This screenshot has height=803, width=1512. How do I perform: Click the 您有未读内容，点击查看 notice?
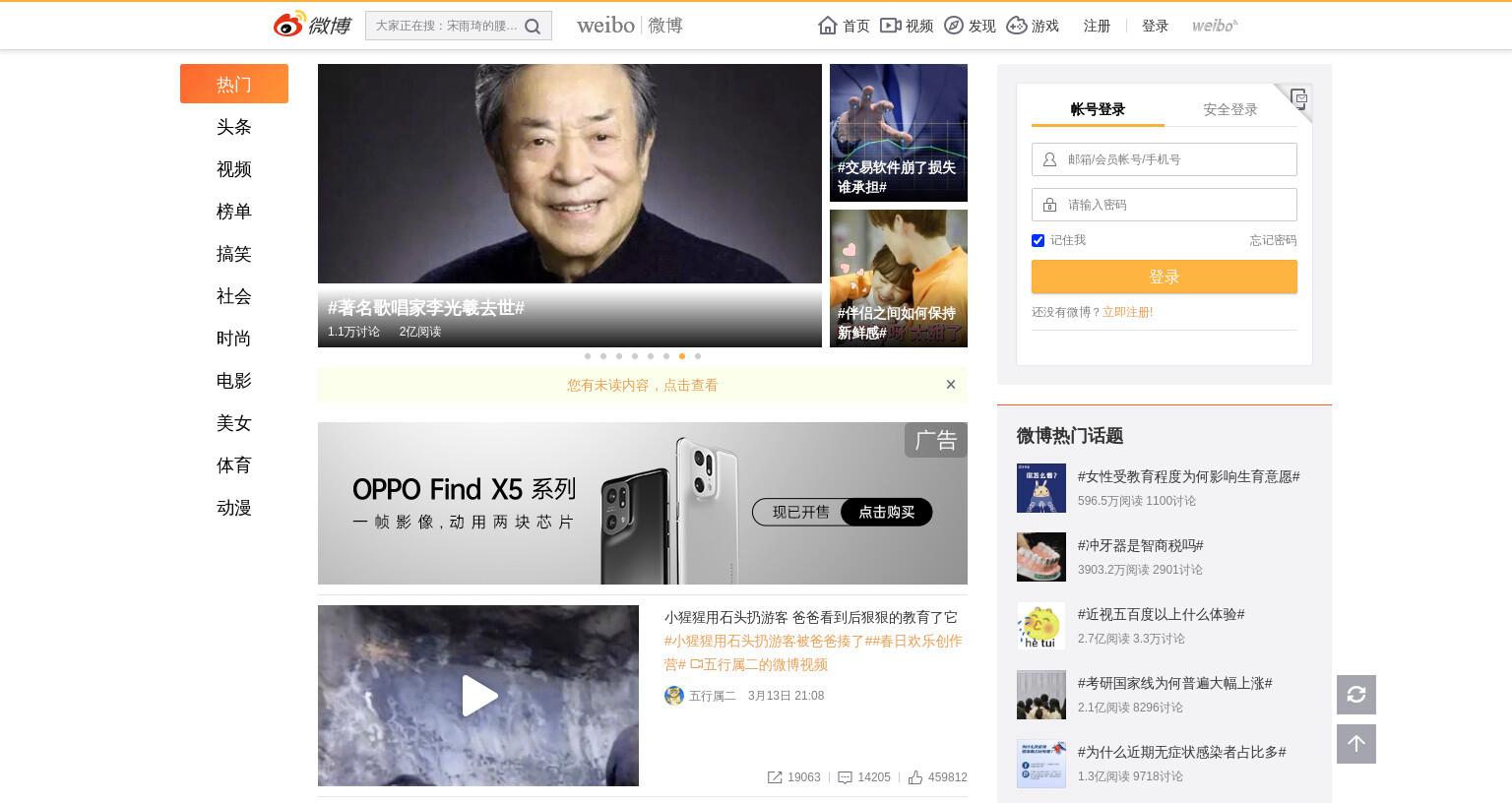tap(643, 385)
